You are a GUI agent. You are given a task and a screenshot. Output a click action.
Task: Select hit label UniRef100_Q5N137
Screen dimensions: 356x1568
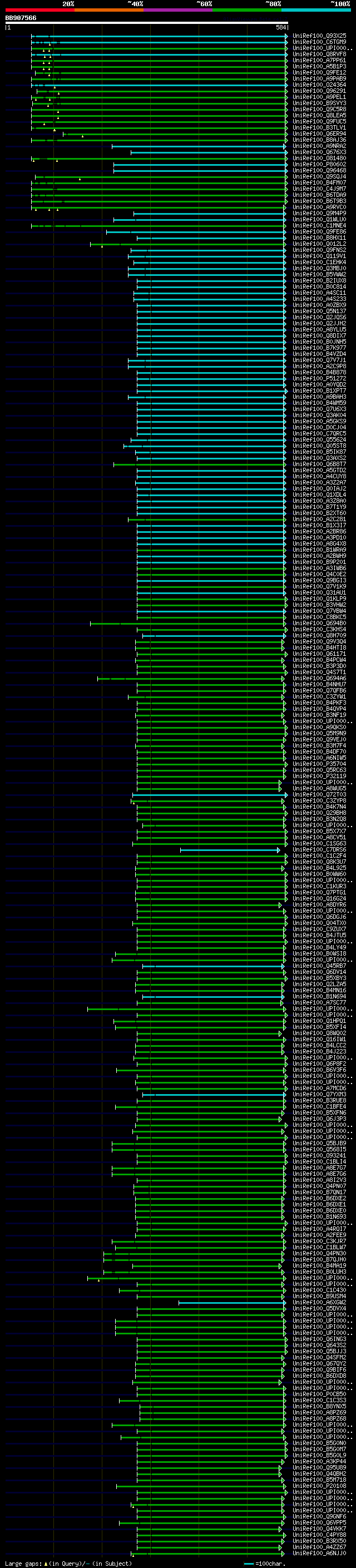319,311
